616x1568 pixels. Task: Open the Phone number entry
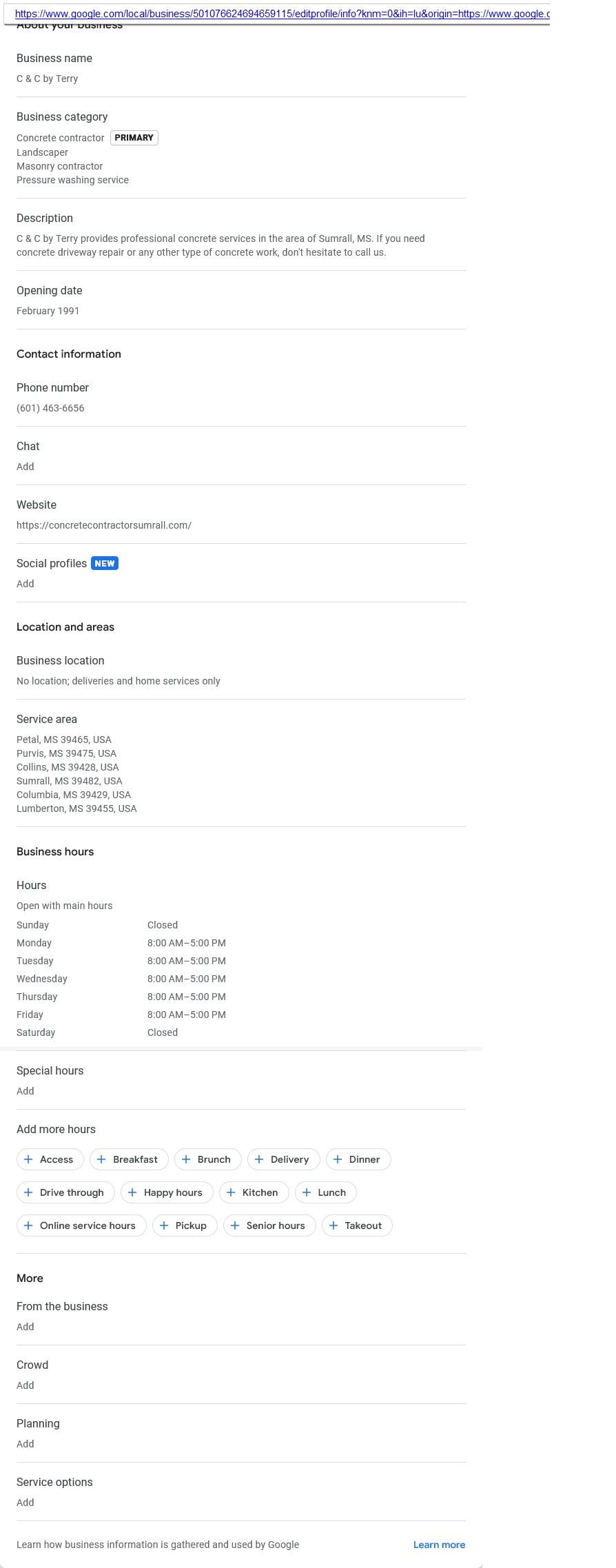coord(50,408)
